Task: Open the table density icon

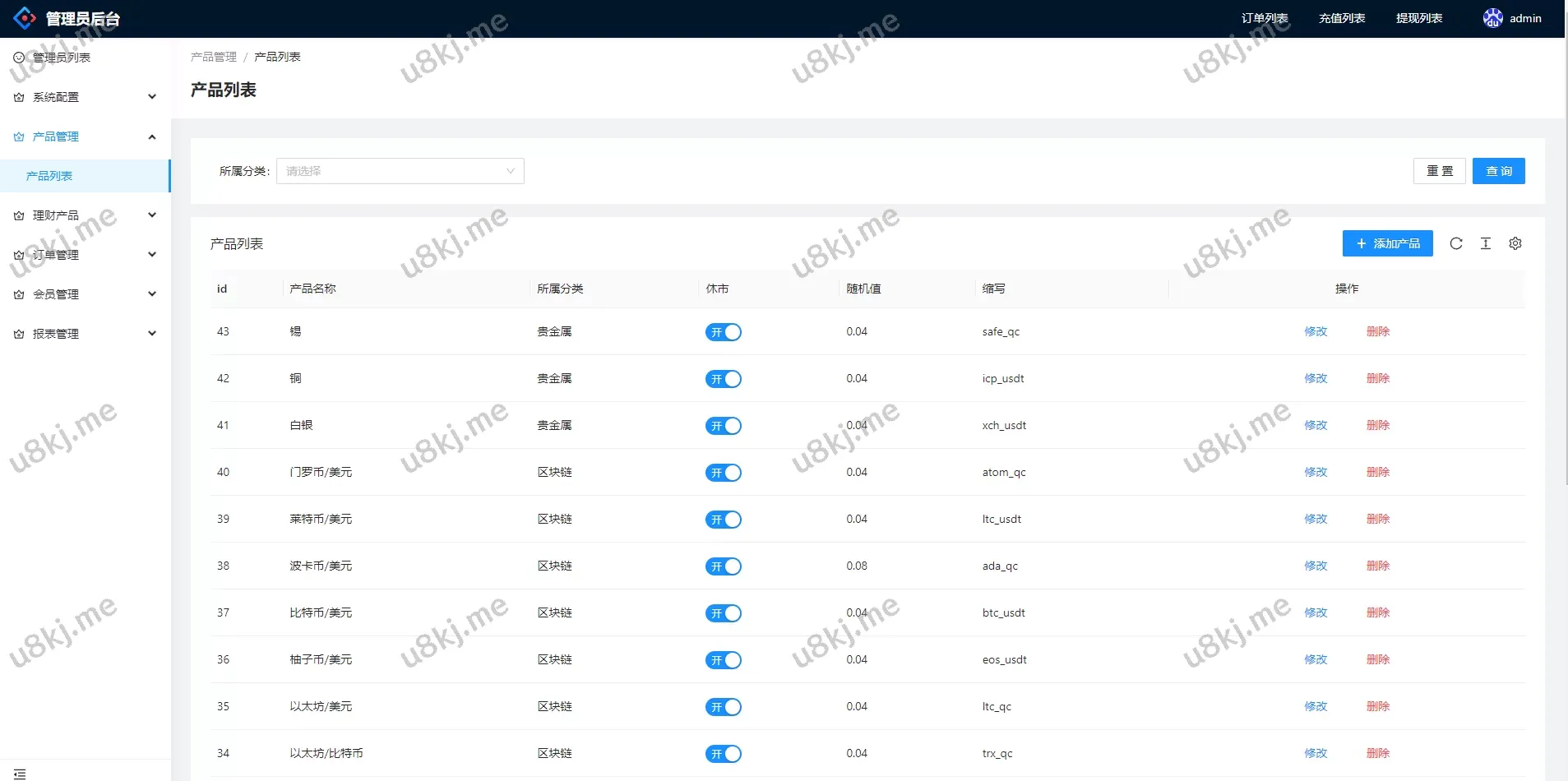Action: coord(1485,243)
